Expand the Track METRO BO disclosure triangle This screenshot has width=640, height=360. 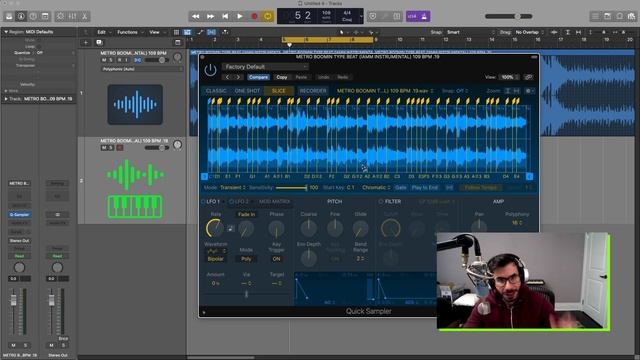tap(6, 99)
